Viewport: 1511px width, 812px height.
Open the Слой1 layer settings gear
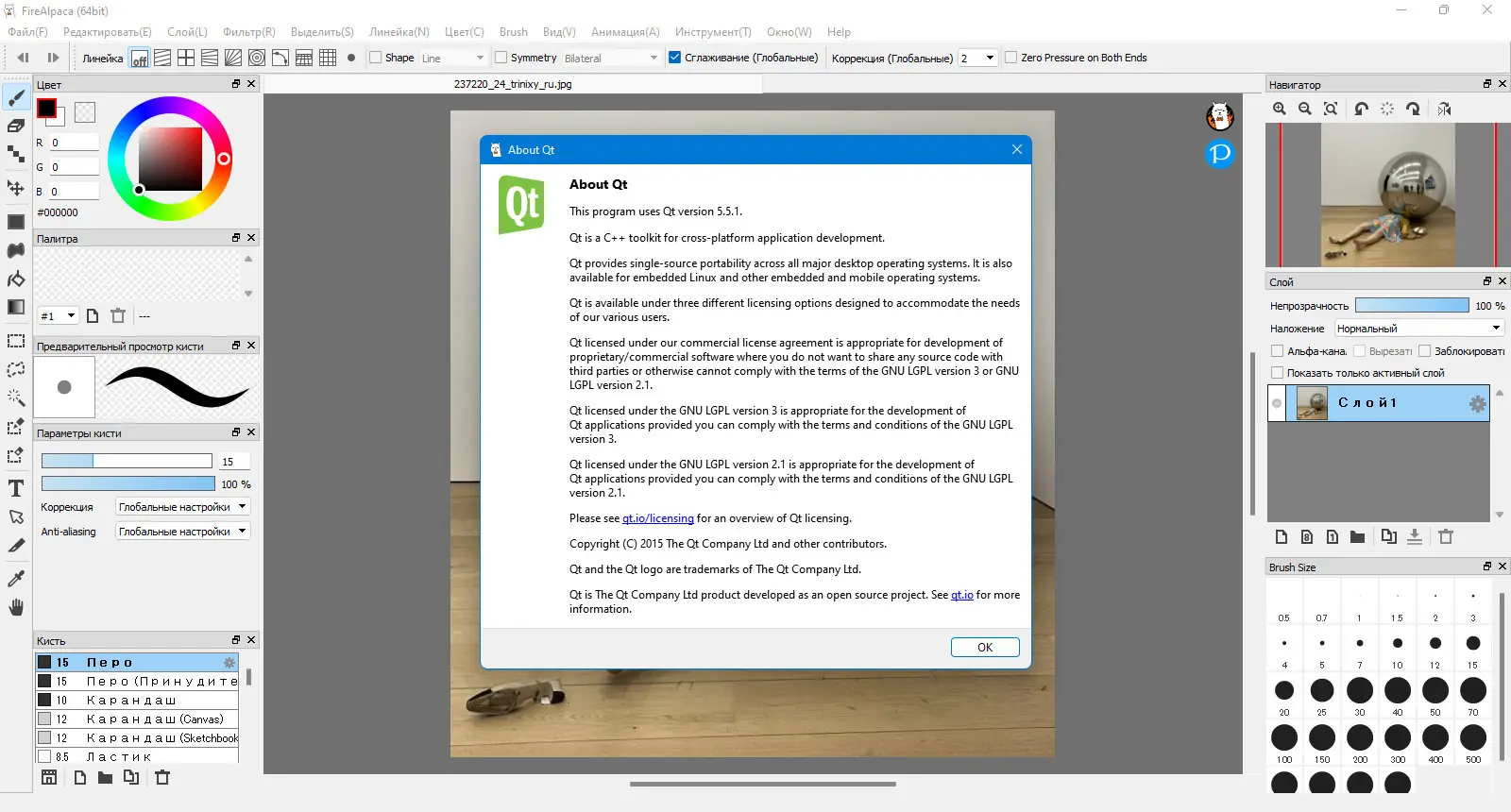click(x=1477, y=404)
